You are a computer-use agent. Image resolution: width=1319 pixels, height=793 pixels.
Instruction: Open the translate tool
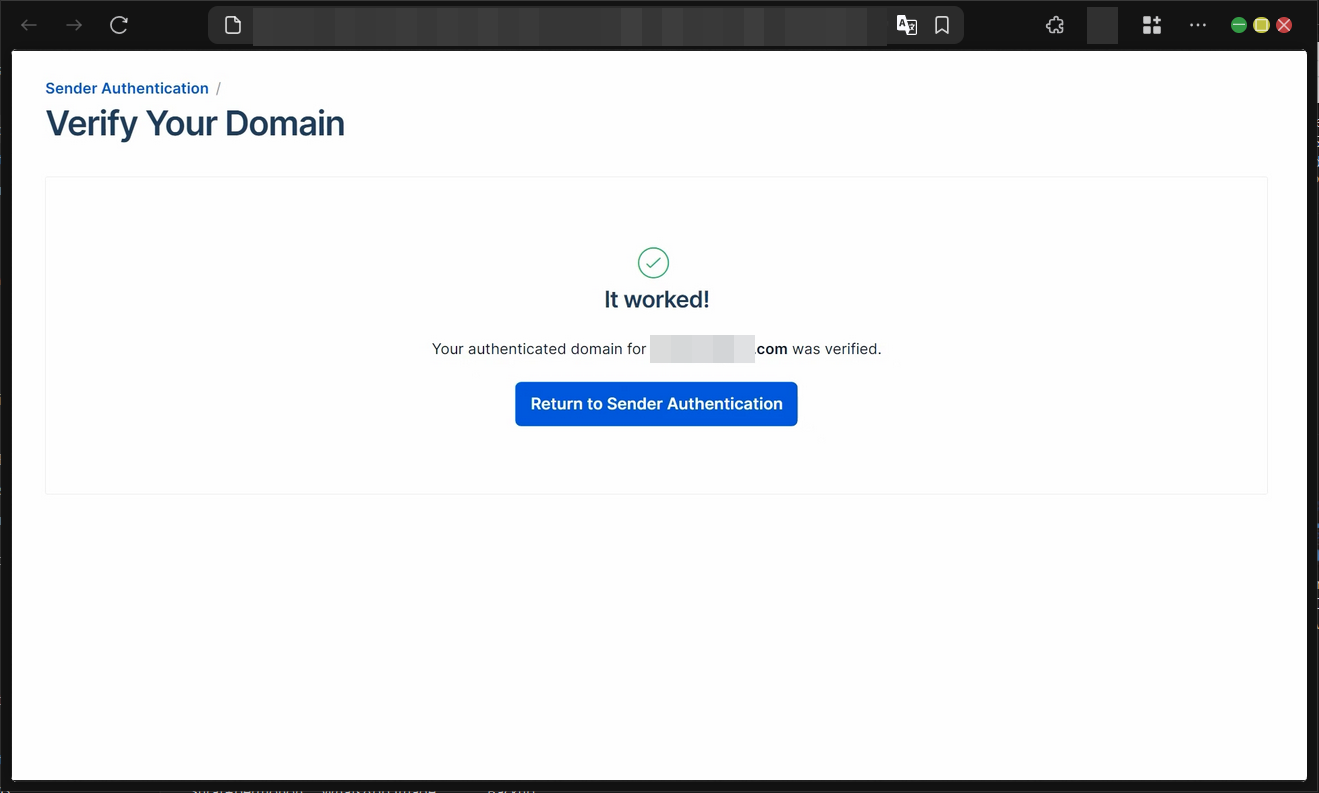click(905, 25)
